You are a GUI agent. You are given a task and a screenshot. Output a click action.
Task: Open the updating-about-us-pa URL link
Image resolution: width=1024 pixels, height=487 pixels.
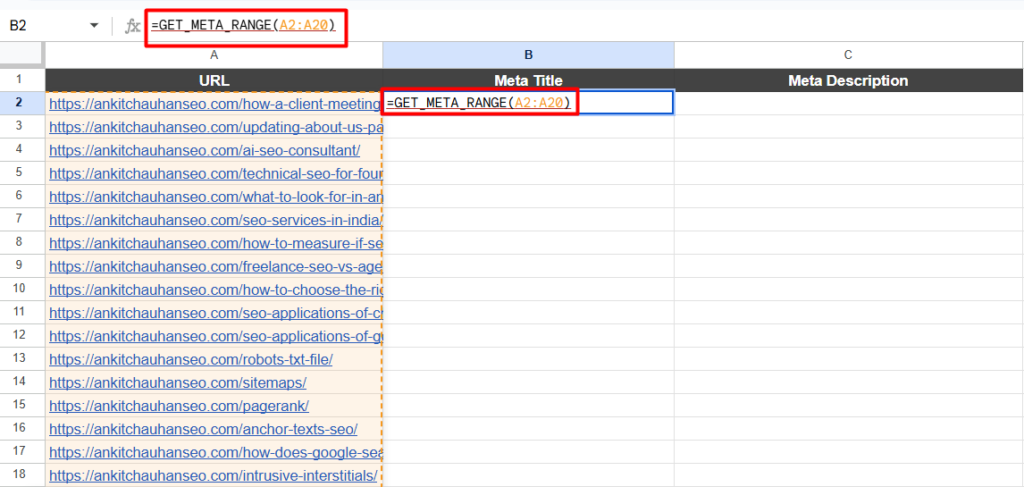(x=216, y=127)
